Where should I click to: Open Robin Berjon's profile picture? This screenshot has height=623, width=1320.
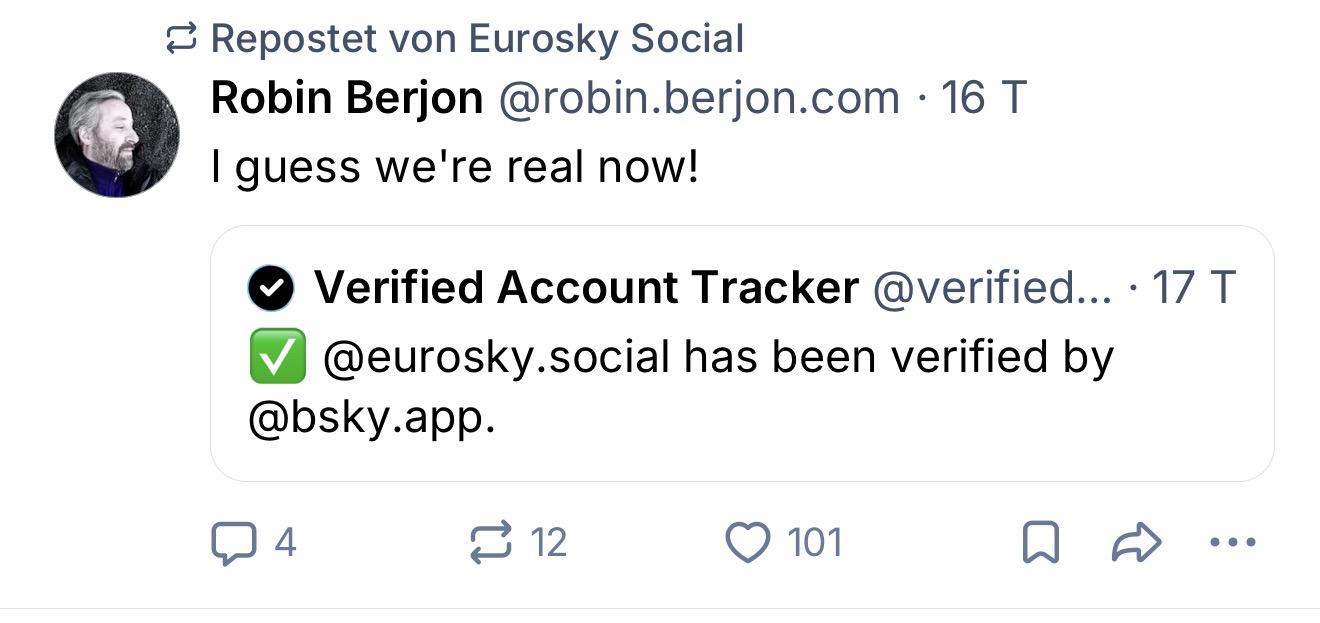tap(117, 135)
